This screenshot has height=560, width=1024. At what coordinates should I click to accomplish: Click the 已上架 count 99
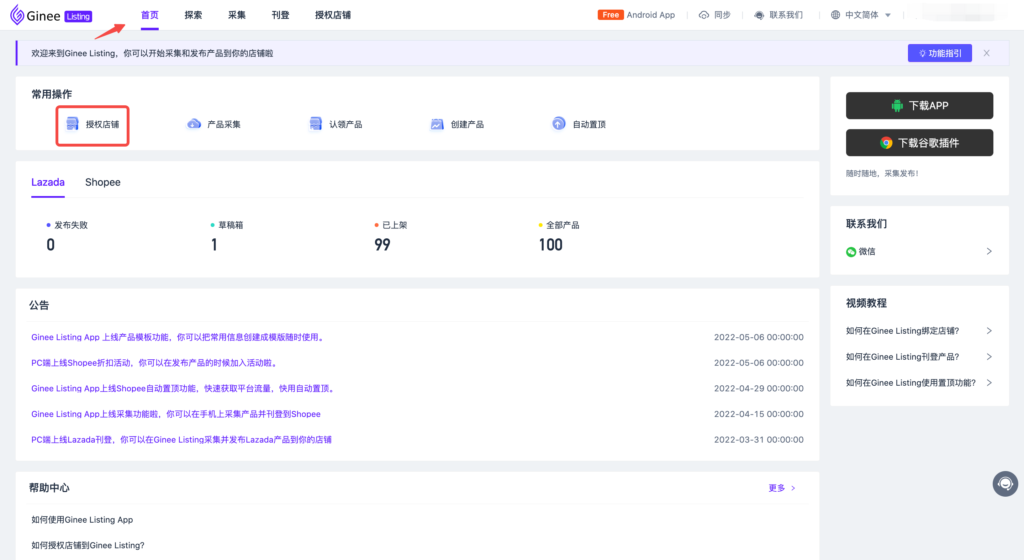(x=382, y=245)
